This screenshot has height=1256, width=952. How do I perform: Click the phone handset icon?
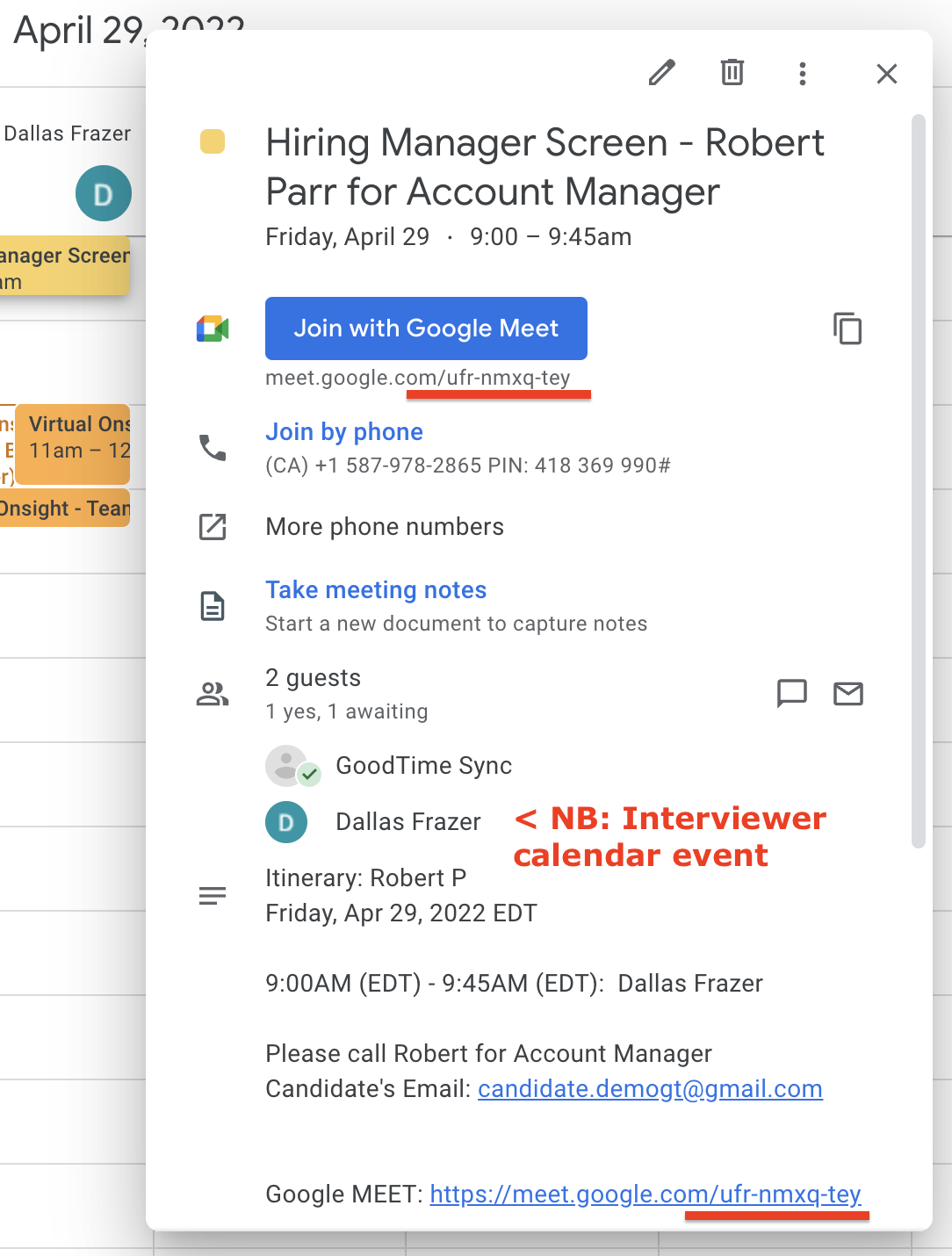[x=213, y=448]
